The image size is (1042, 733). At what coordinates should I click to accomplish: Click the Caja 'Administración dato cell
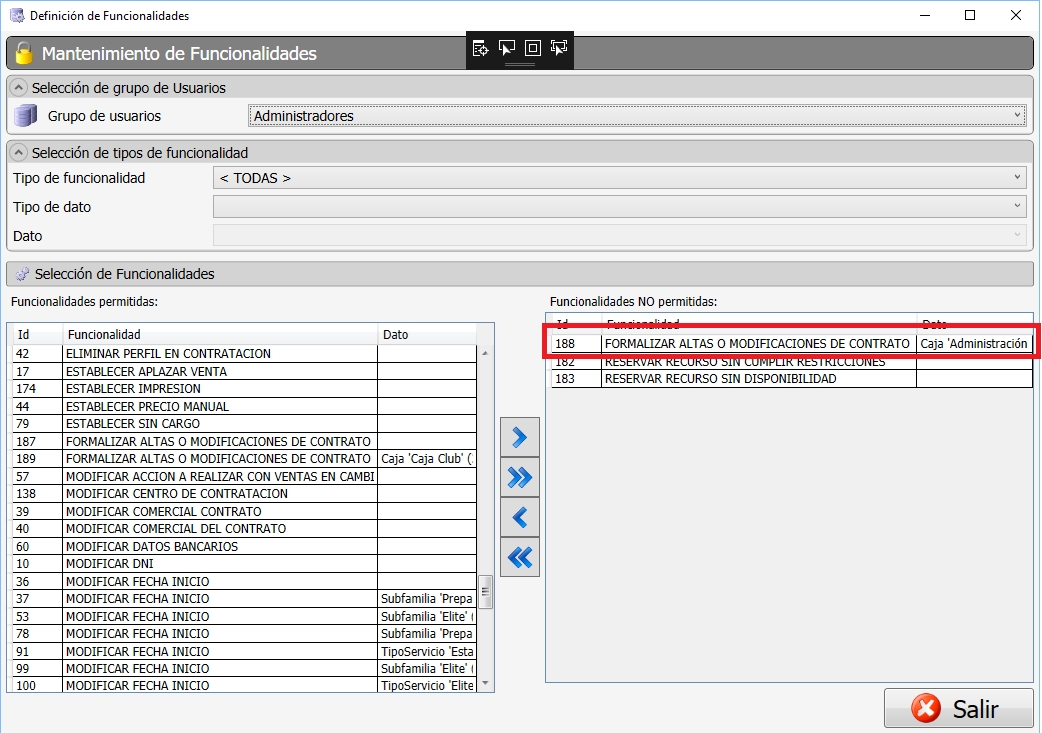974,344
